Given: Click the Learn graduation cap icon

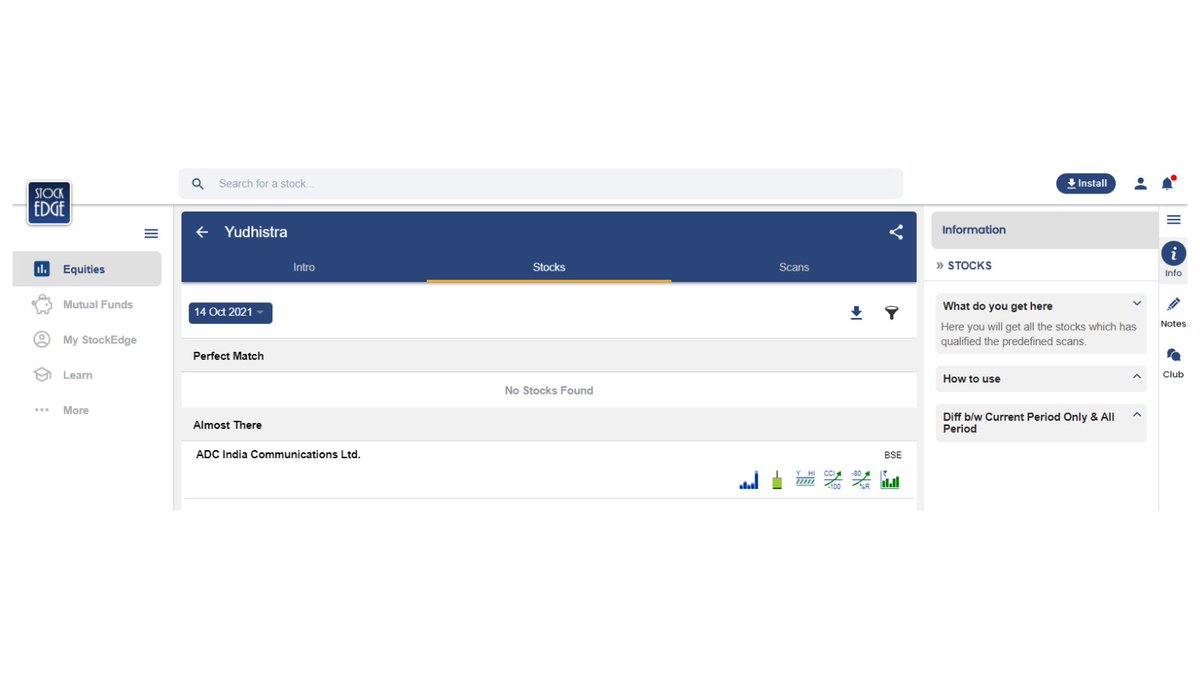Looking at the screenshot, I should pos(42,375).
